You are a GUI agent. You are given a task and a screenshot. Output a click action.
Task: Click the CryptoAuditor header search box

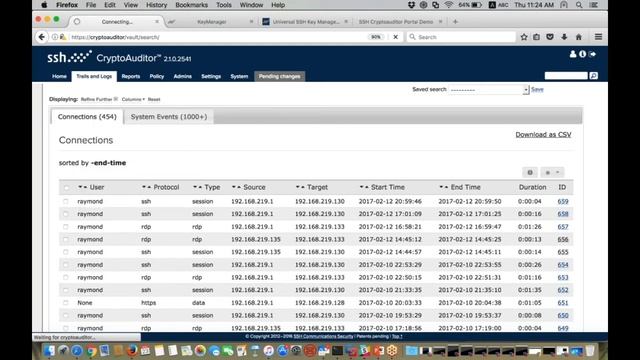[566, 76]
